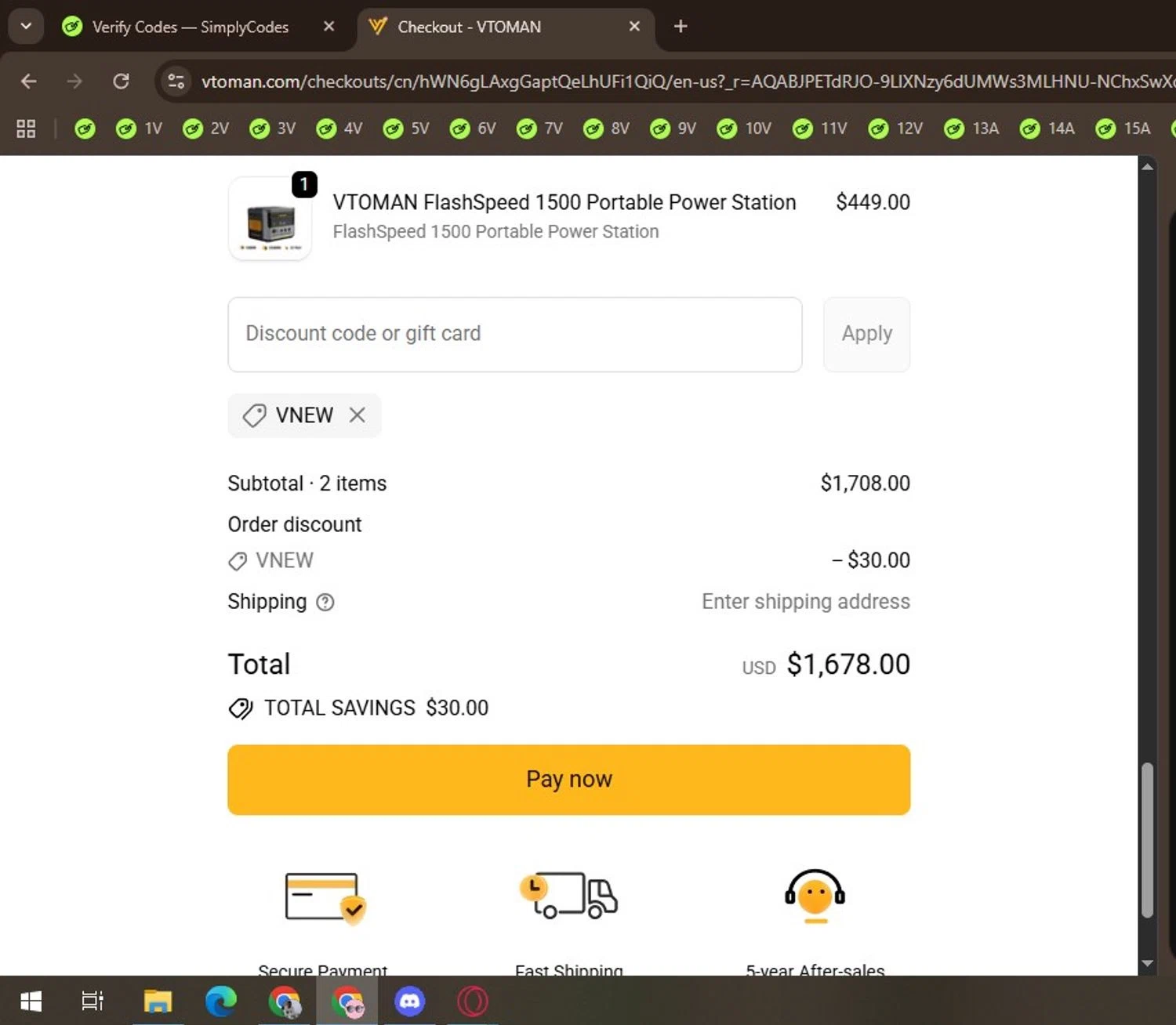Screen dimensions: 1176x1025
Task: Click the VNEW applied code tag
Action: pyautogui.click(x=304, y=415)
